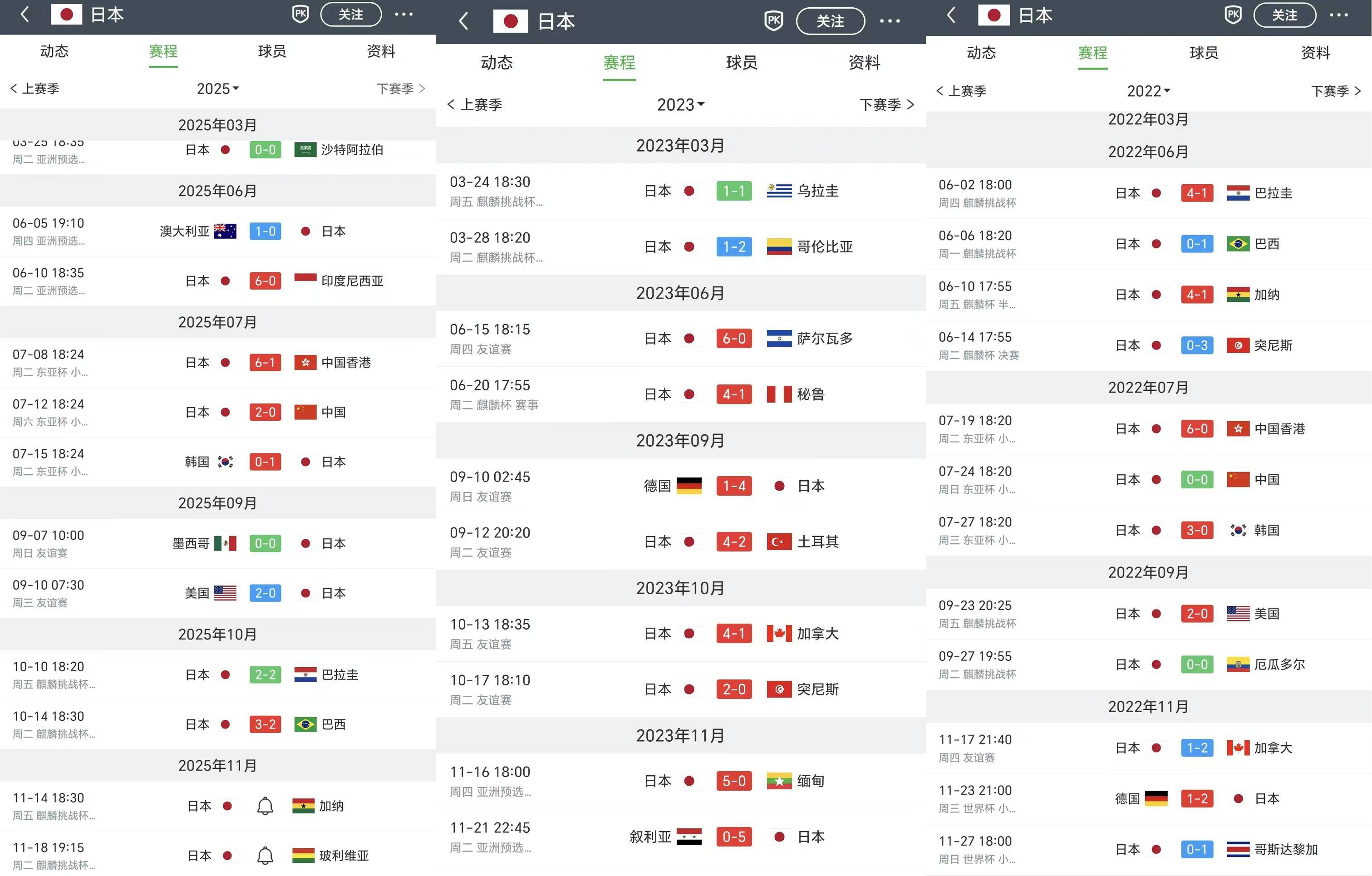Click the PK shield icon in left panel
The width and height of the screenshot is (1372, 876).
300,14
